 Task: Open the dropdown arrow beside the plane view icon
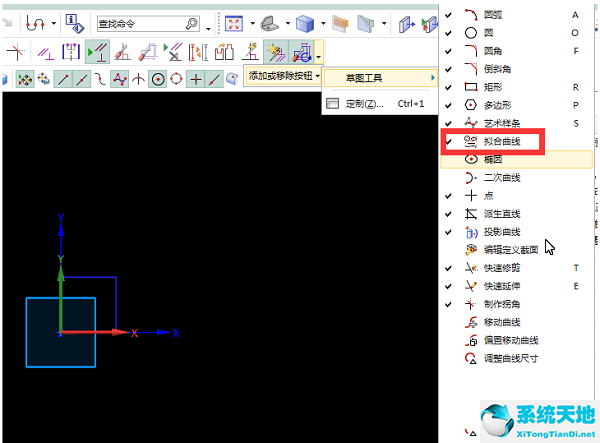pyautogui.click(x=288, y=24)
